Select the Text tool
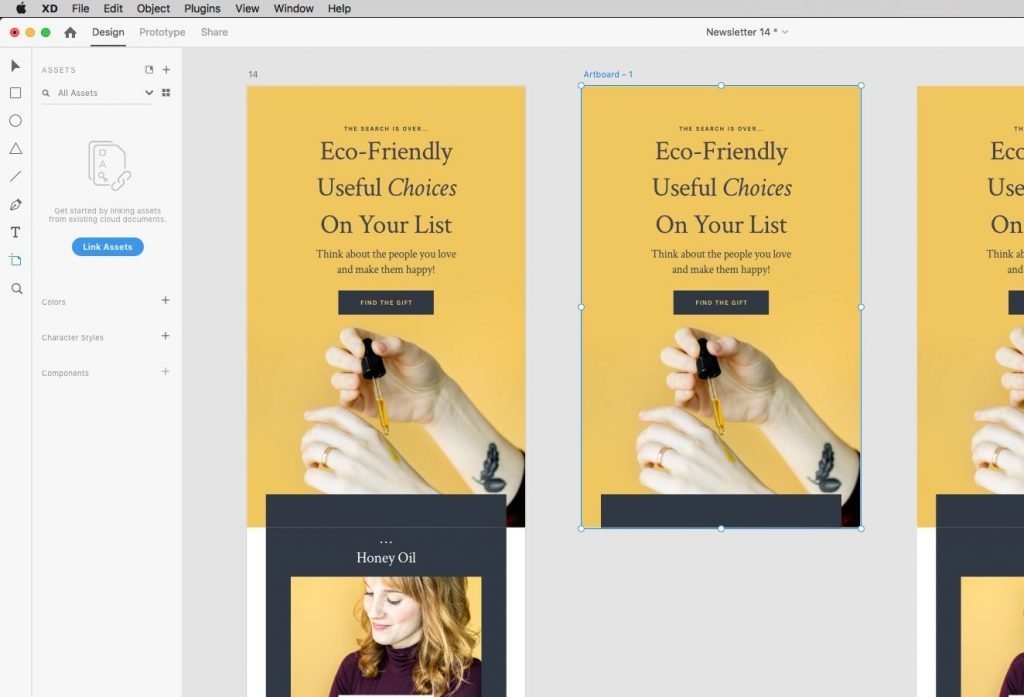 15,232
